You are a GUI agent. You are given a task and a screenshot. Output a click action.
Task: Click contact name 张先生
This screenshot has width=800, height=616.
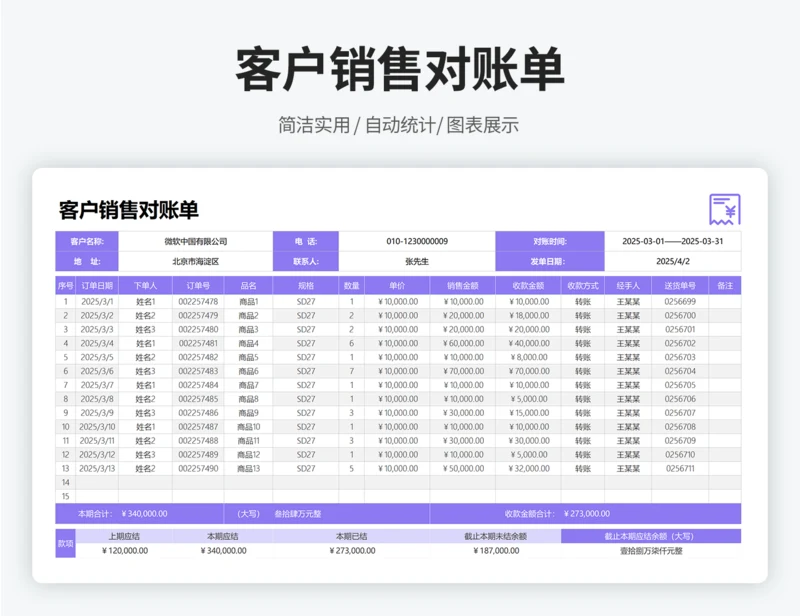click(x=417, y=261)
